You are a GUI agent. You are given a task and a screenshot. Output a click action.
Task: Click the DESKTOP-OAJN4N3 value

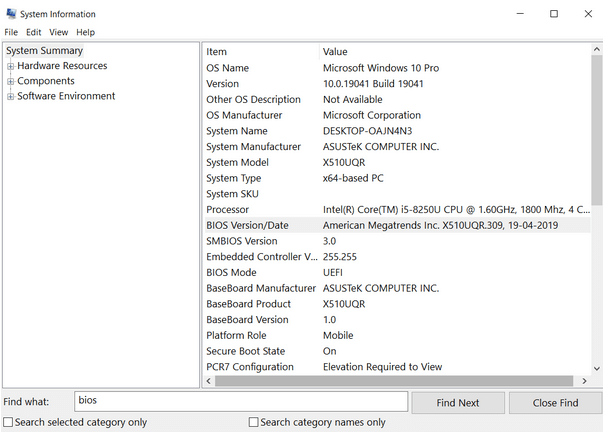click(x=367, y=131)
